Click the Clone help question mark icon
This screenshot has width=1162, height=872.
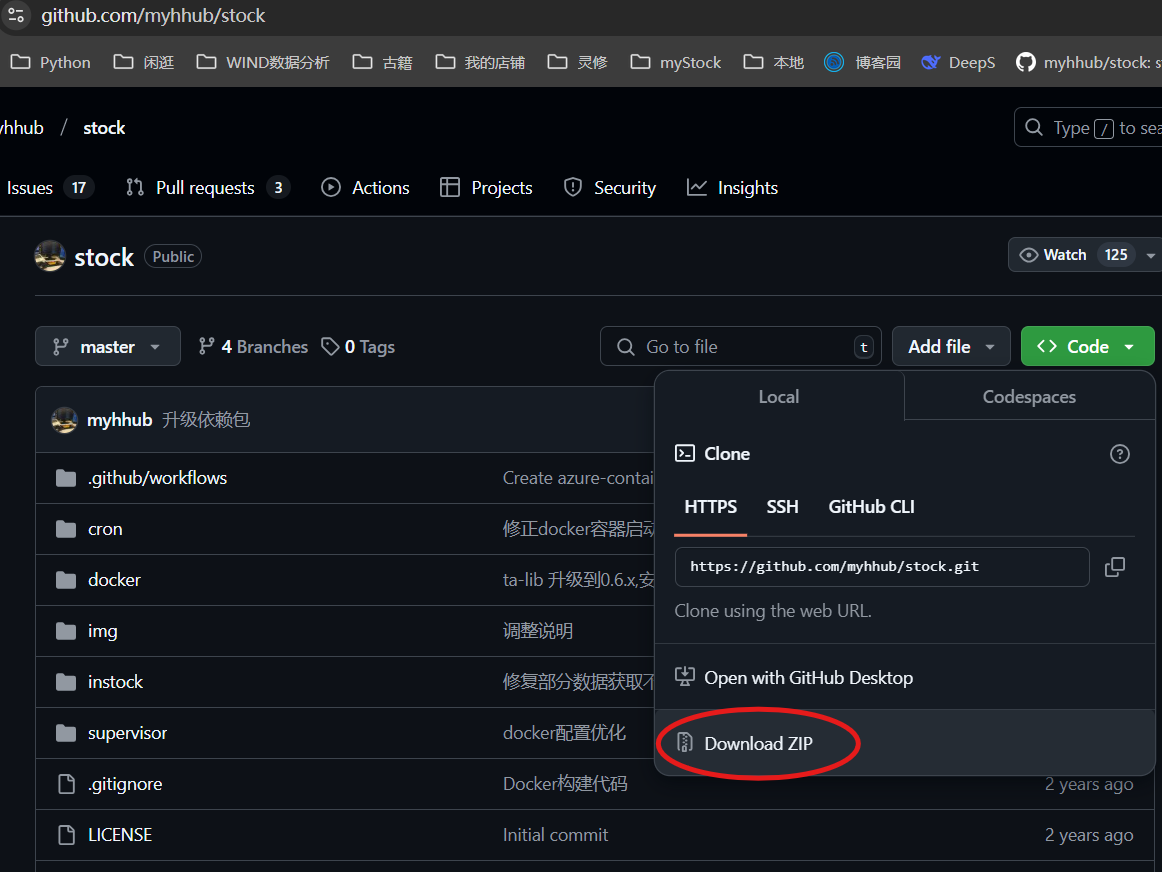coord(1119,454)
